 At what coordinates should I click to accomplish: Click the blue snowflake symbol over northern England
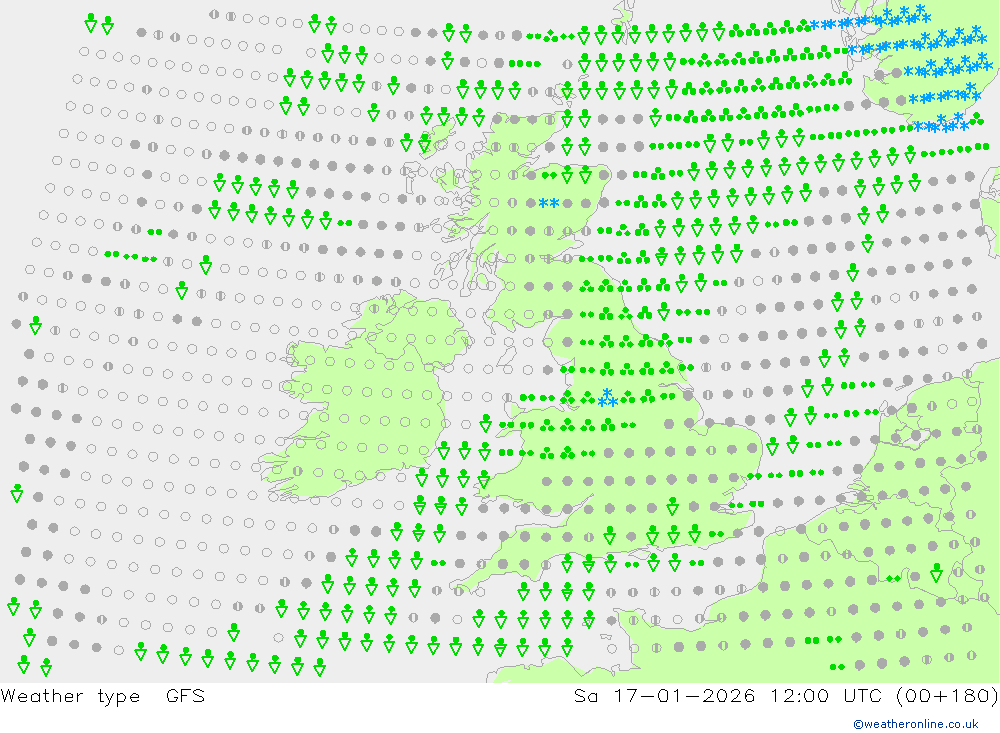608,397
